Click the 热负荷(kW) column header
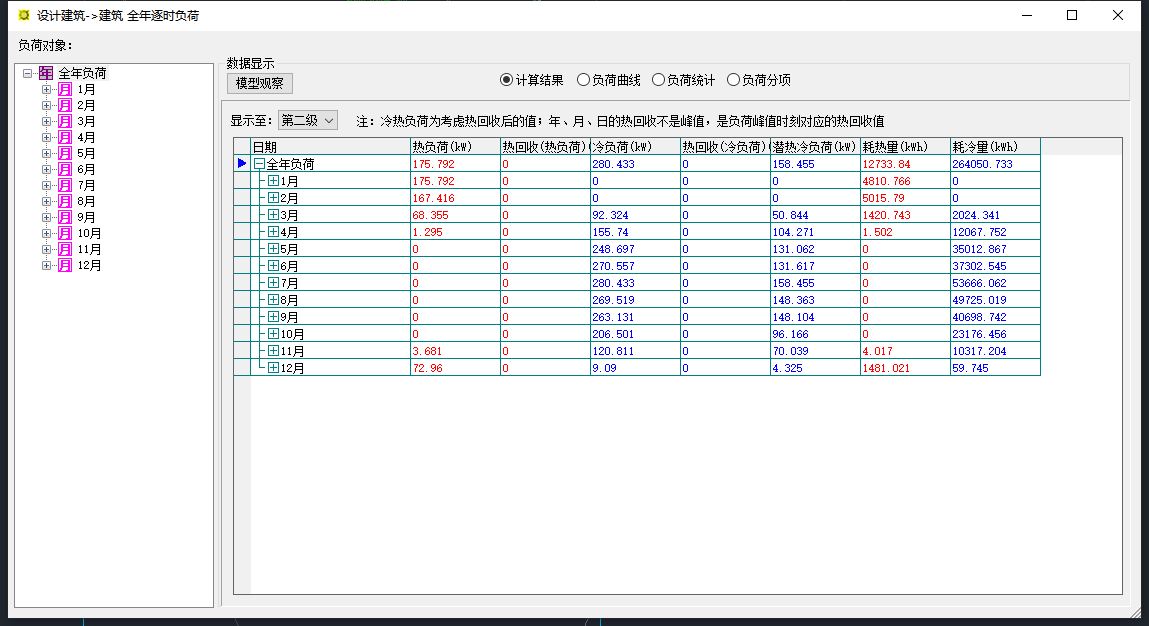The height and width of the screenshot is (626, 1149). (454, 147)
